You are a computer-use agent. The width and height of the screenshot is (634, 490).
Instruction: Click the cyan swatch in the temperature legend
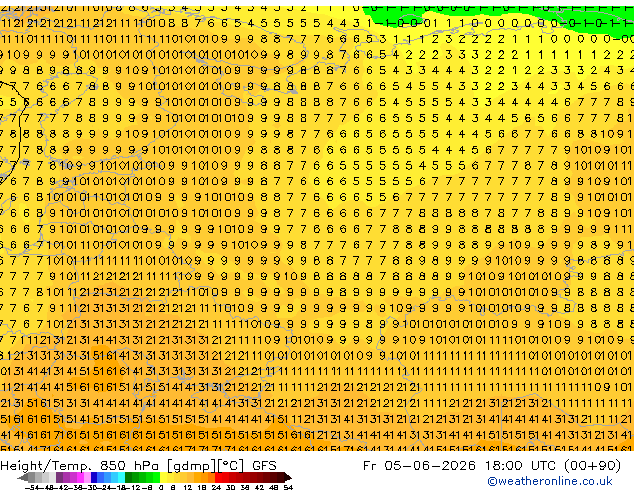(121, 477)
